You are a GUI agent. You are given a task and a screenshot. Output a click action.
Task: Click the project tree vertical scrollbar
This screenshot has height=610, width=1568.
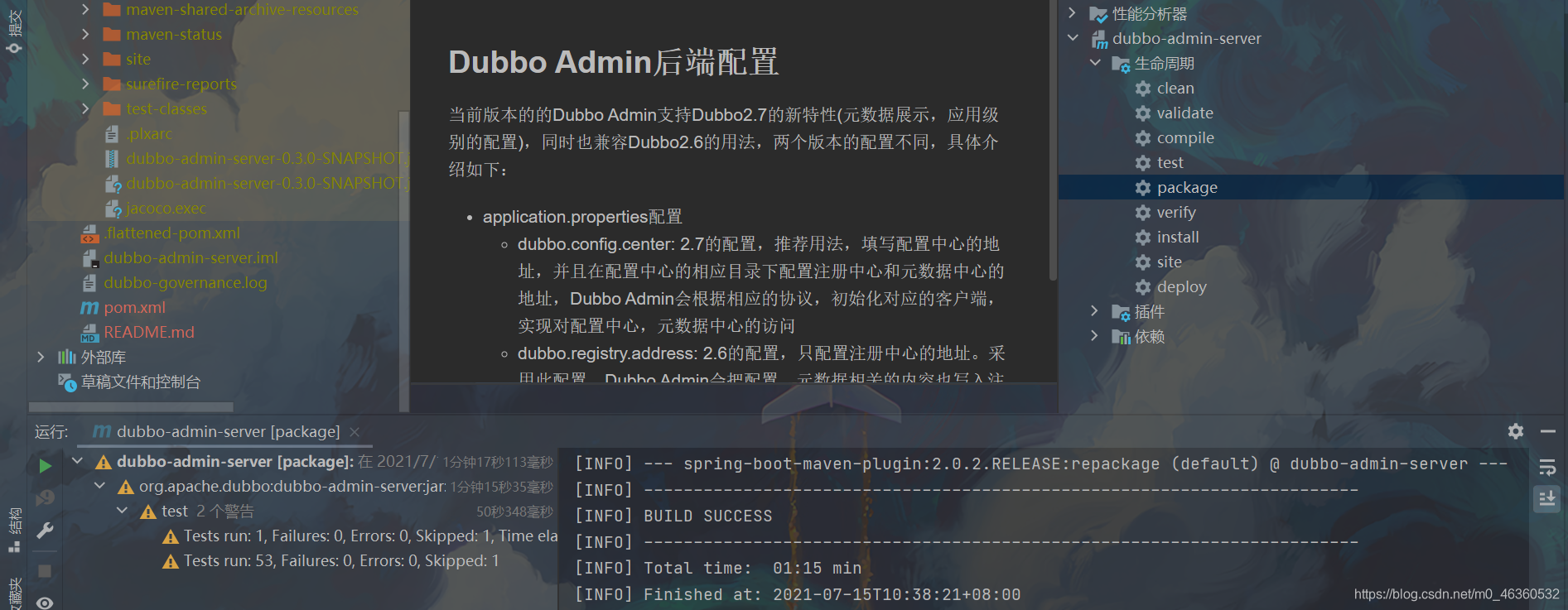point(404,261)
